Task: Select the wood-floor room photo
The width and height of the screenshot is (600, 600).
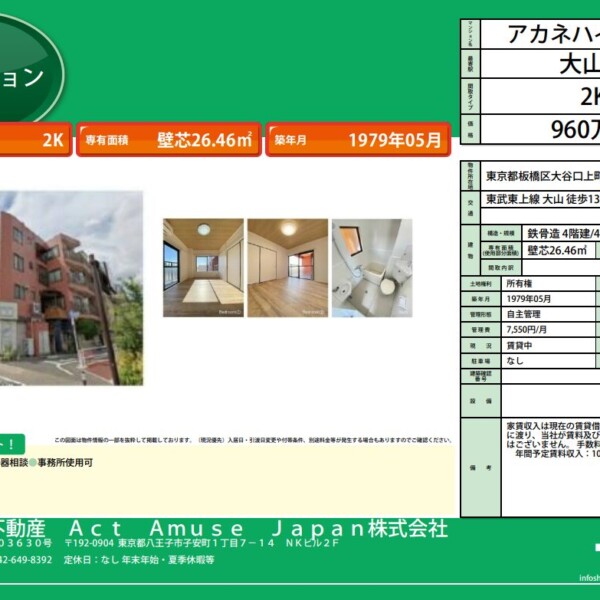Action: 287,268
